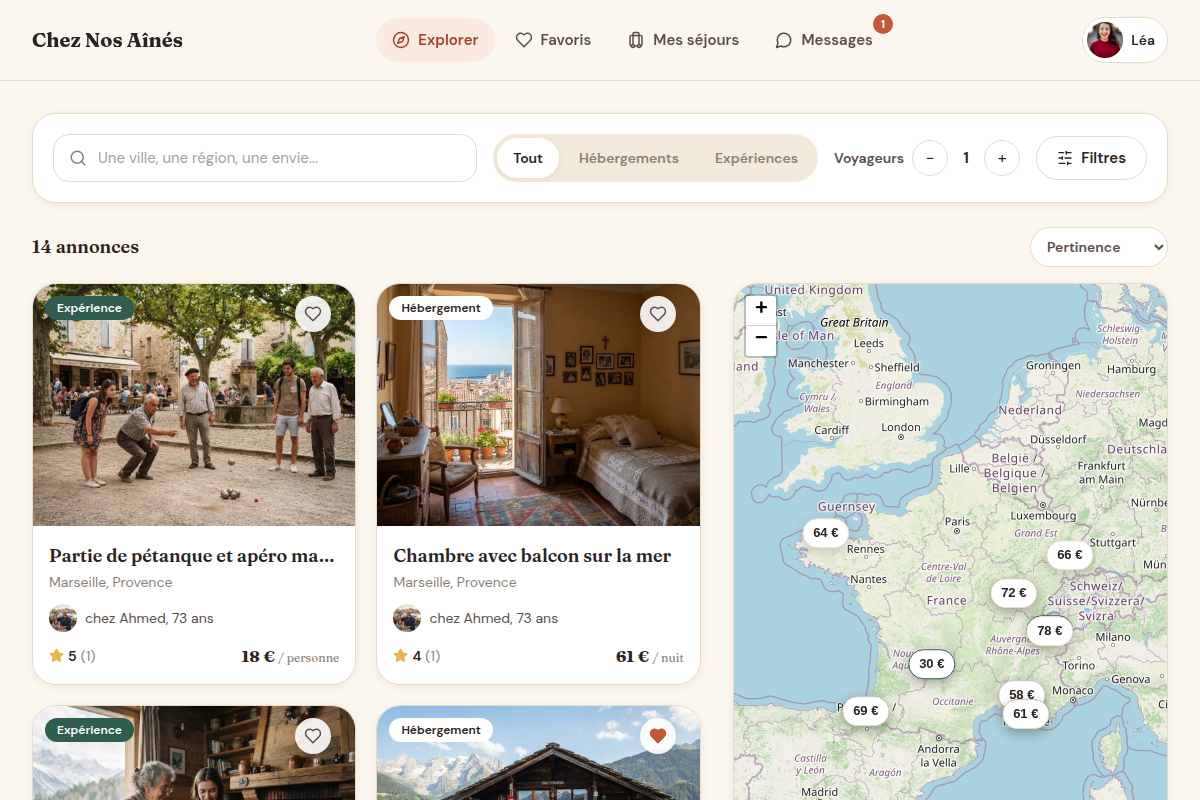Image resolution: width=1200 pixels, height=800 pixels.
Task: Open the Filtres panel
Action: coord(1091,158)
